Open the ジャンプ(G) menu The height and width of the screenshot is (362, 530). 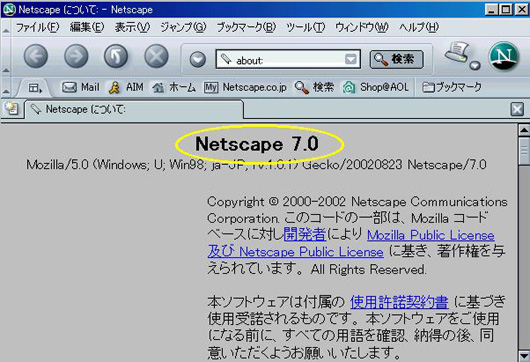tap(183, 27)
